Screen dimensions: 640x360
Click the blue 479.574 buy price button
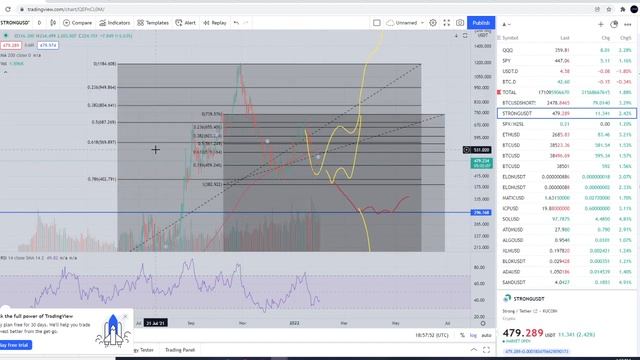tap(48, 45)
